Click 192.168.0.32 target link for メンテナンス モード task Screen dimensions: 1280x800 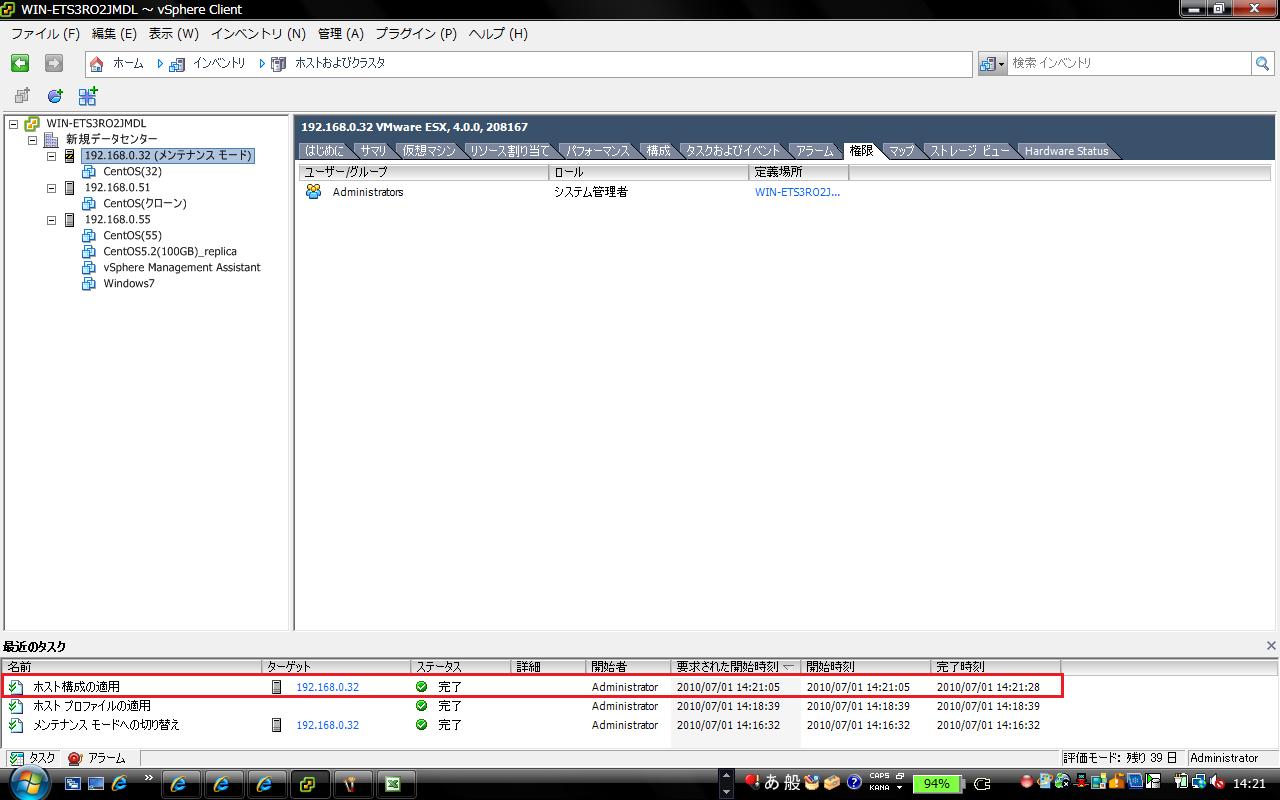327,725
